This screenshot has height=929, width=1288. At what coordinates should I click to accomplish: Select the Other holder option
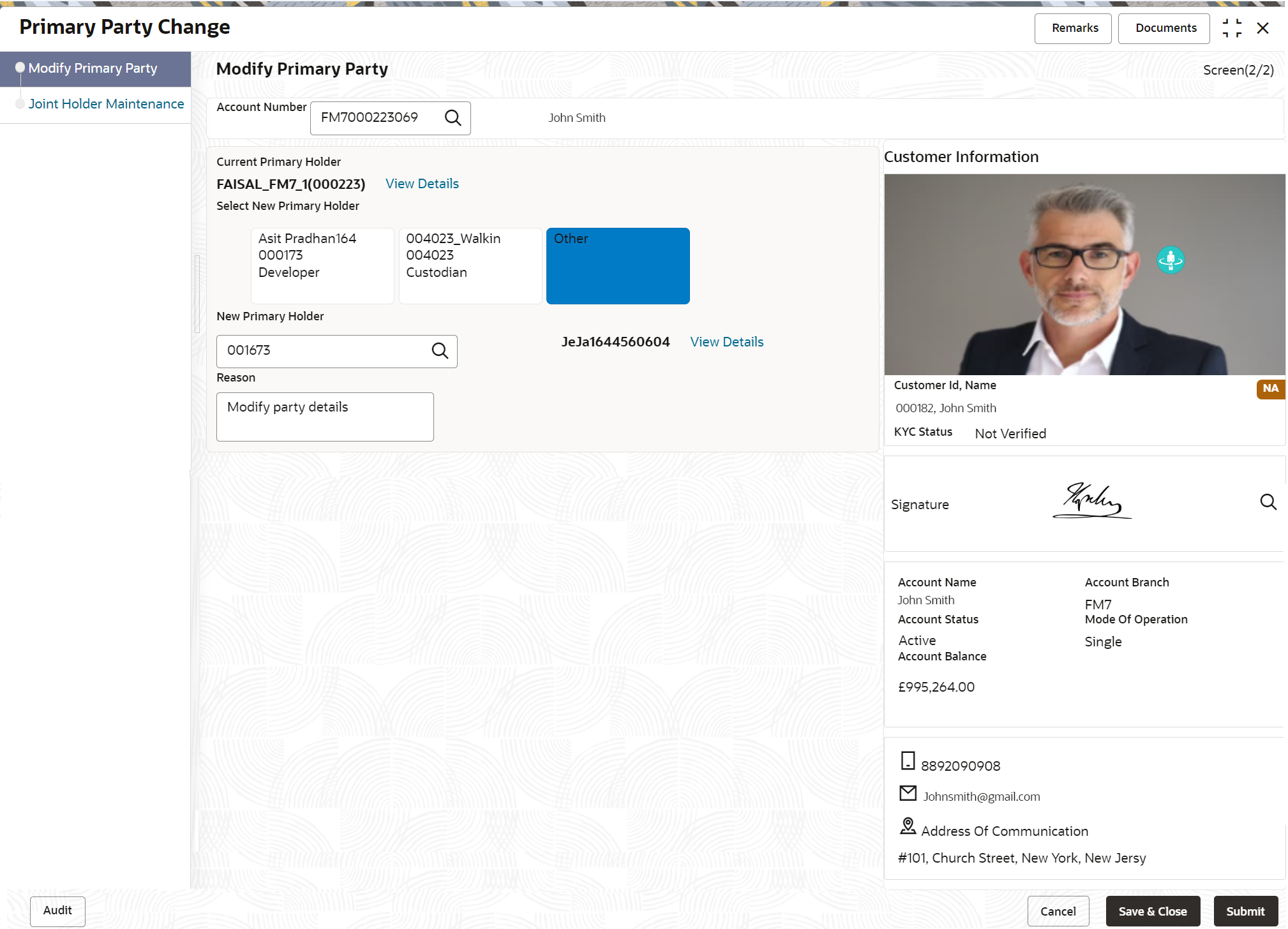[617, 265]
